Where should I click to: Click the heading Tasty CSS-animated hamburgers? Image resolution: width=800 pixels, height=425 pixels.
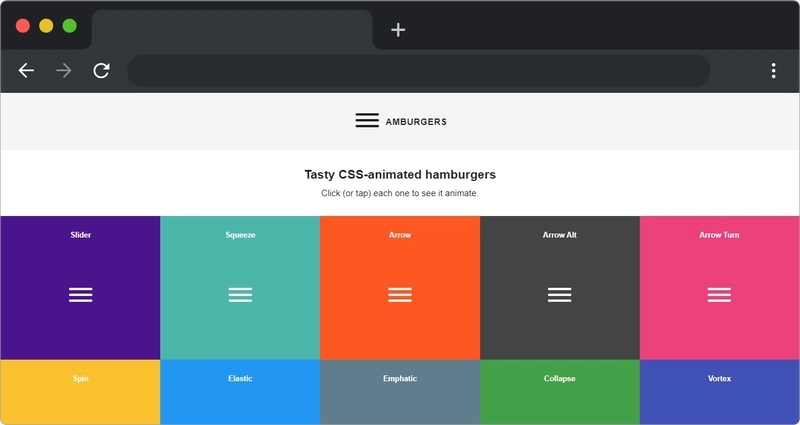tap(400, 174)
